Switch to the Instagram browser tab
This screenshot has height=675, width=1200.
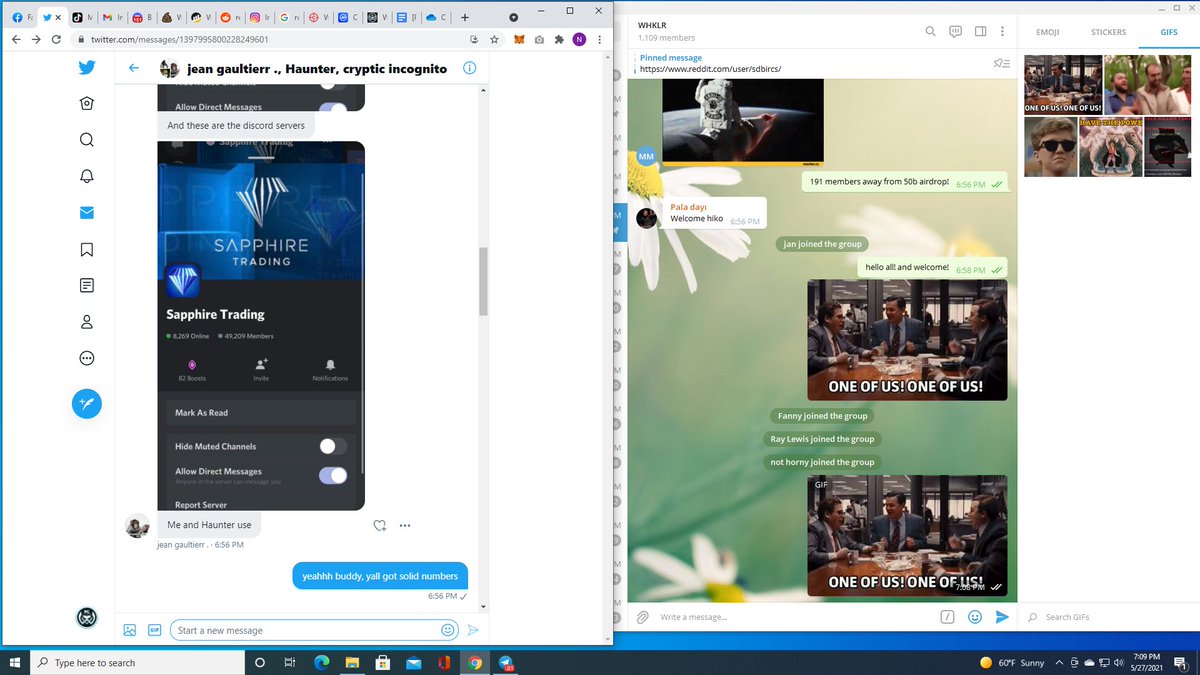[261, 17]
